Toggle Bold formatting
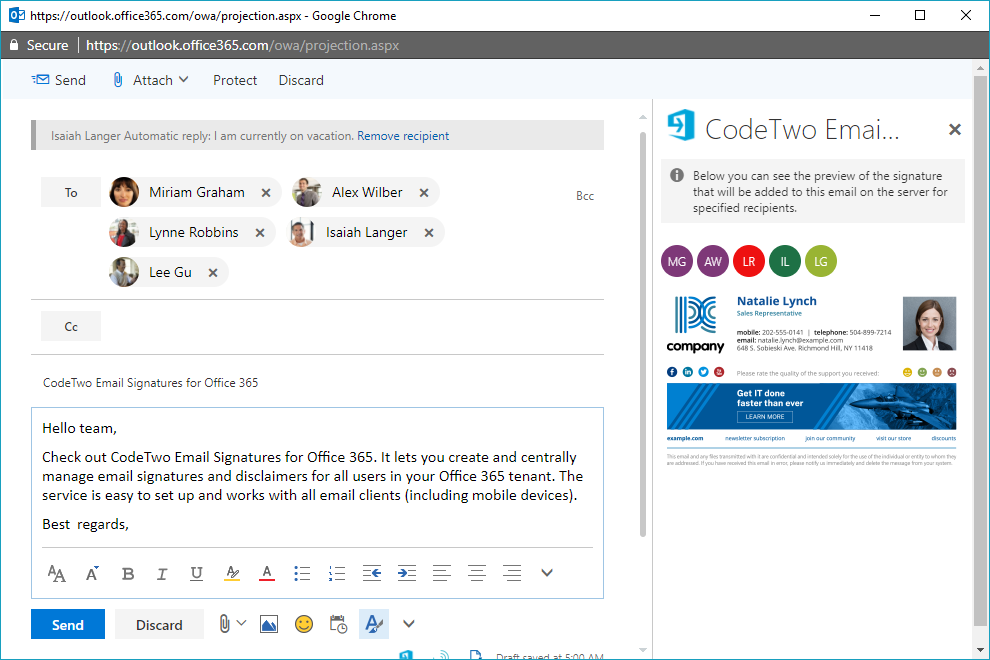The image size is (990, 660). 127,572
